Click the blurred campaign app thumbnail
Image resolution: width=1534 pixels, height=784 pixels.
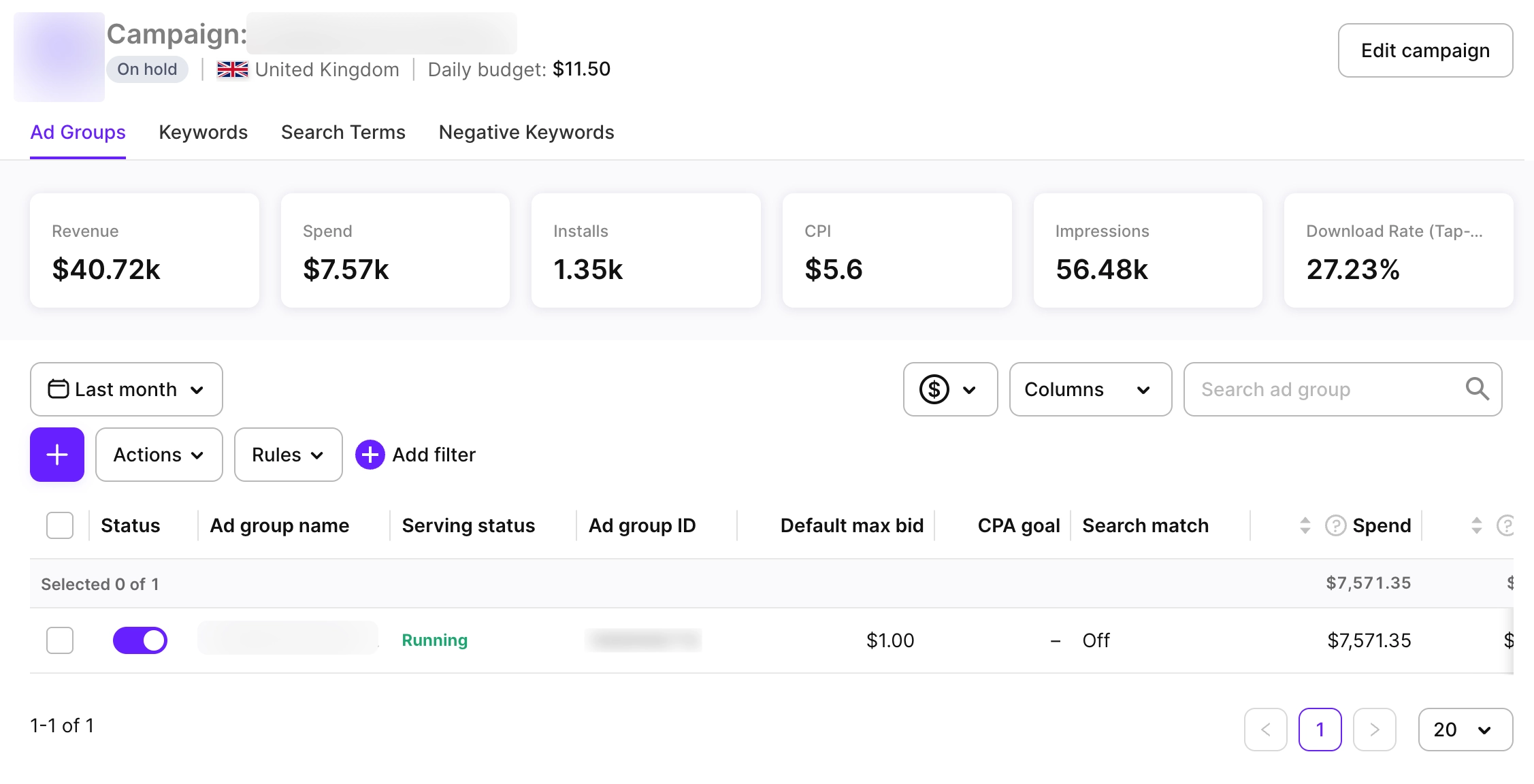click(59, 57)
